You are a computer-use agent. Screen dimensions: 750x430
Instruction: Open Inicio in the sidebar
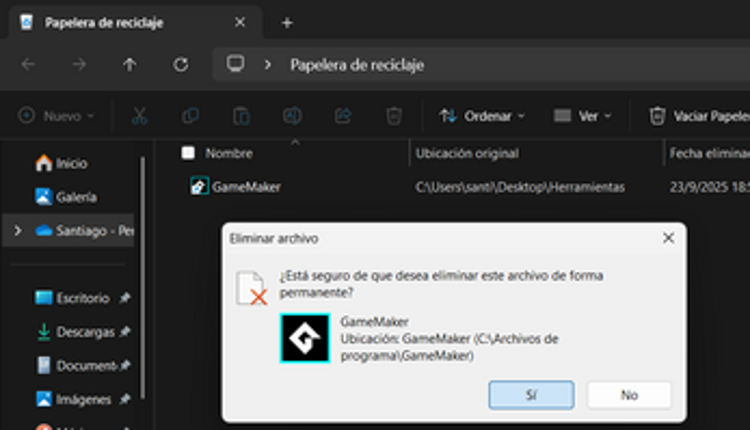coord(61,163)
